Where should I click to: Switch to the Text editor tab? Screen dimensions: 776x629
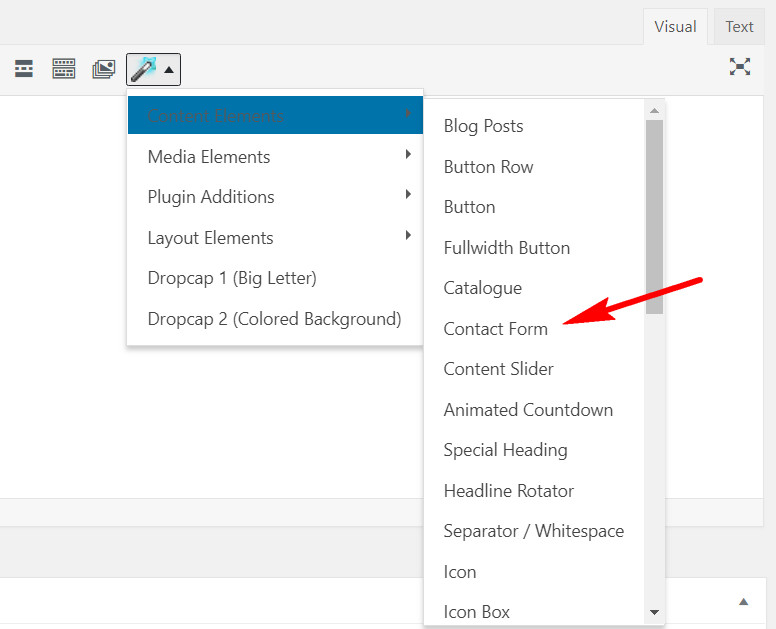tap(739, 26)
